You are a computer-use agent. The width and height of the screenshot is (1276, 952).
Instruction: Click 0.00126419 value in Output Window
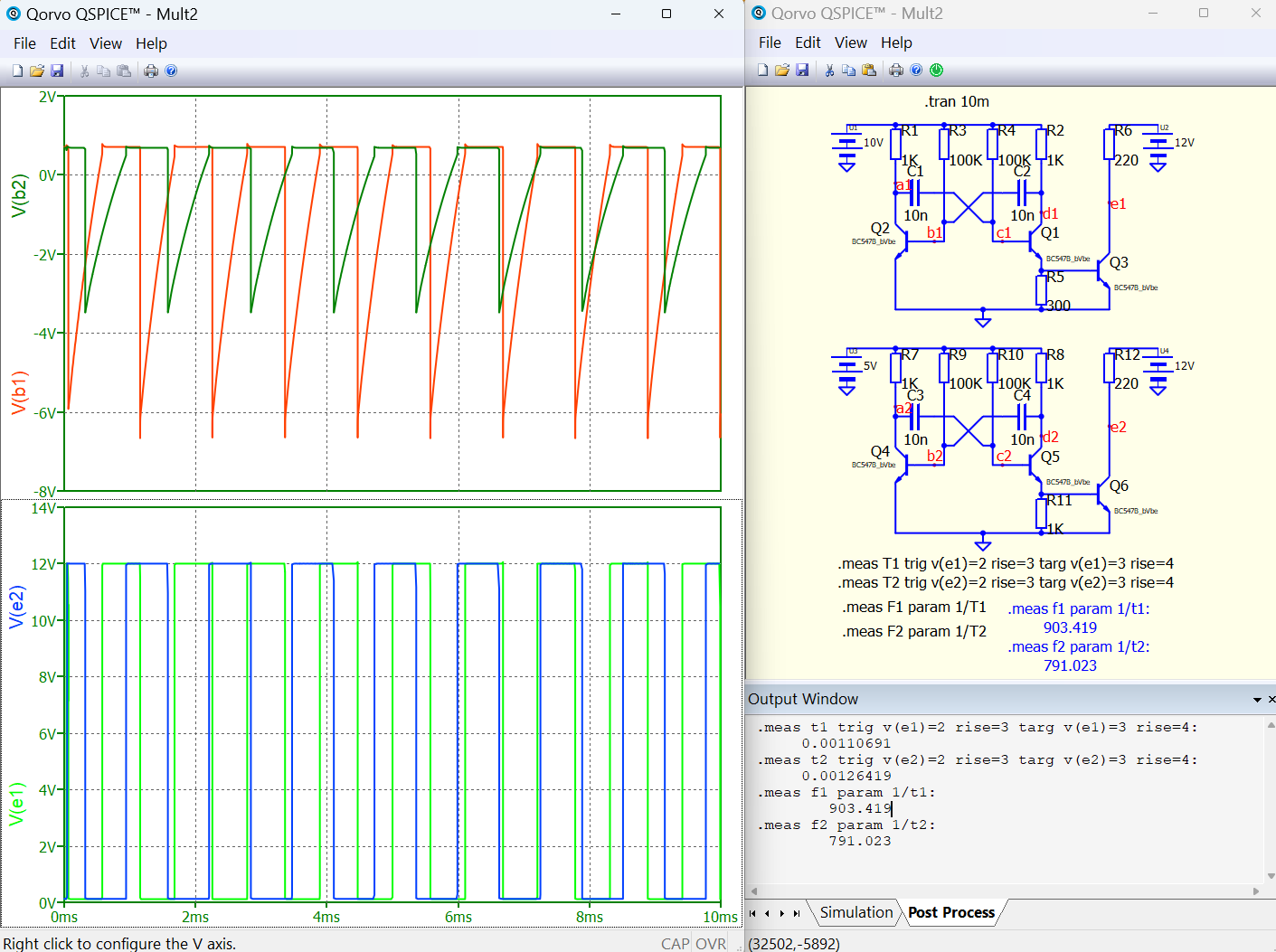[x=846, y=776]
